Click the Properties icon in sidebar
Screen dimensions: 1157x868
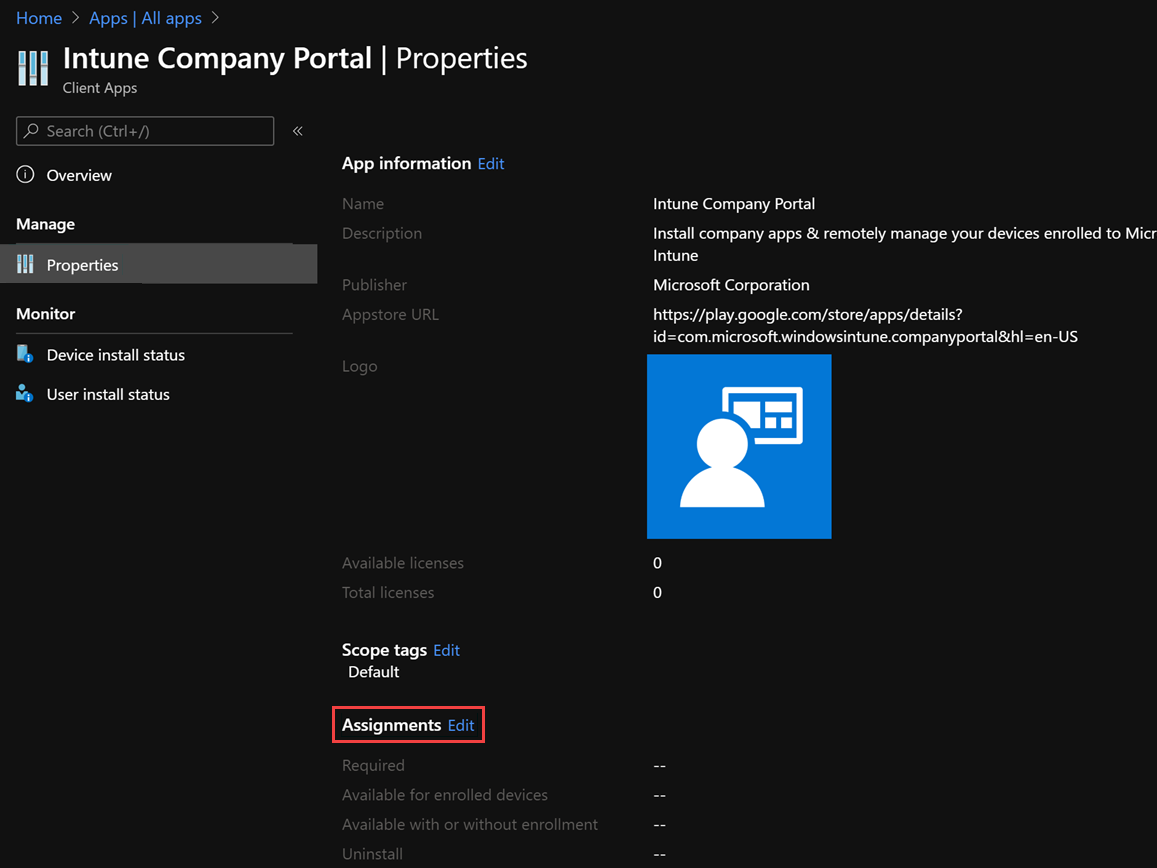[x=25, y=264]
